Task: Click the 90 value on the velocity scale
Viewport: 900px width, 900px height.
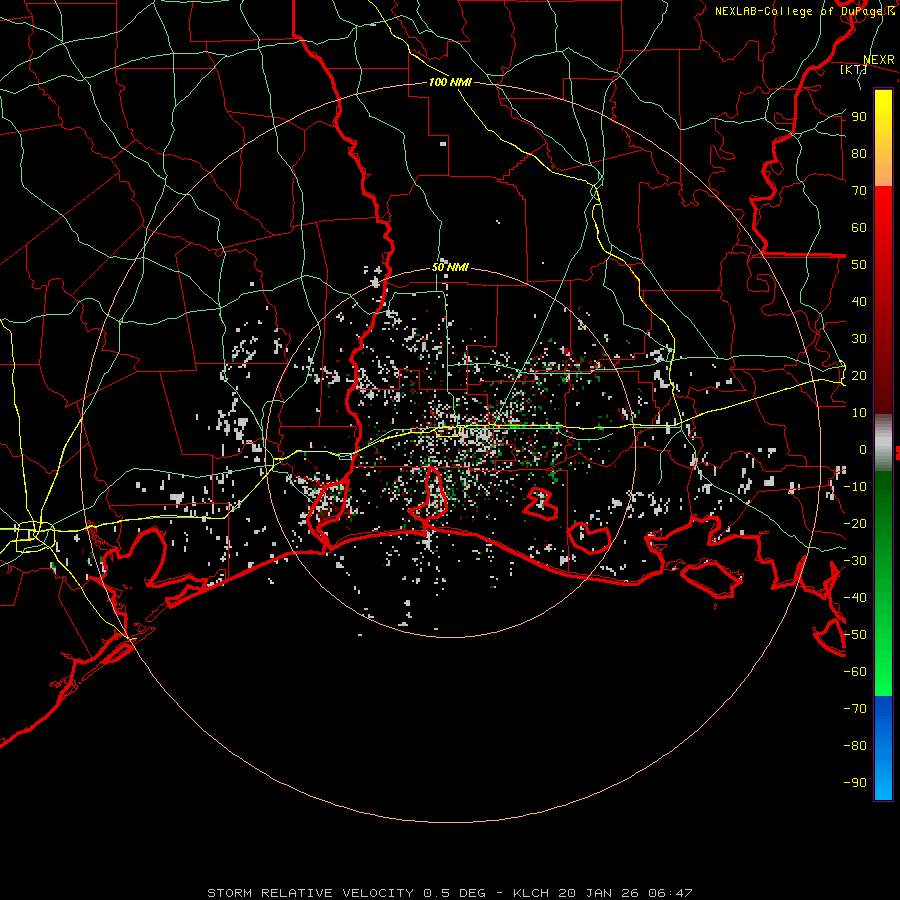Action: point(859,117)
